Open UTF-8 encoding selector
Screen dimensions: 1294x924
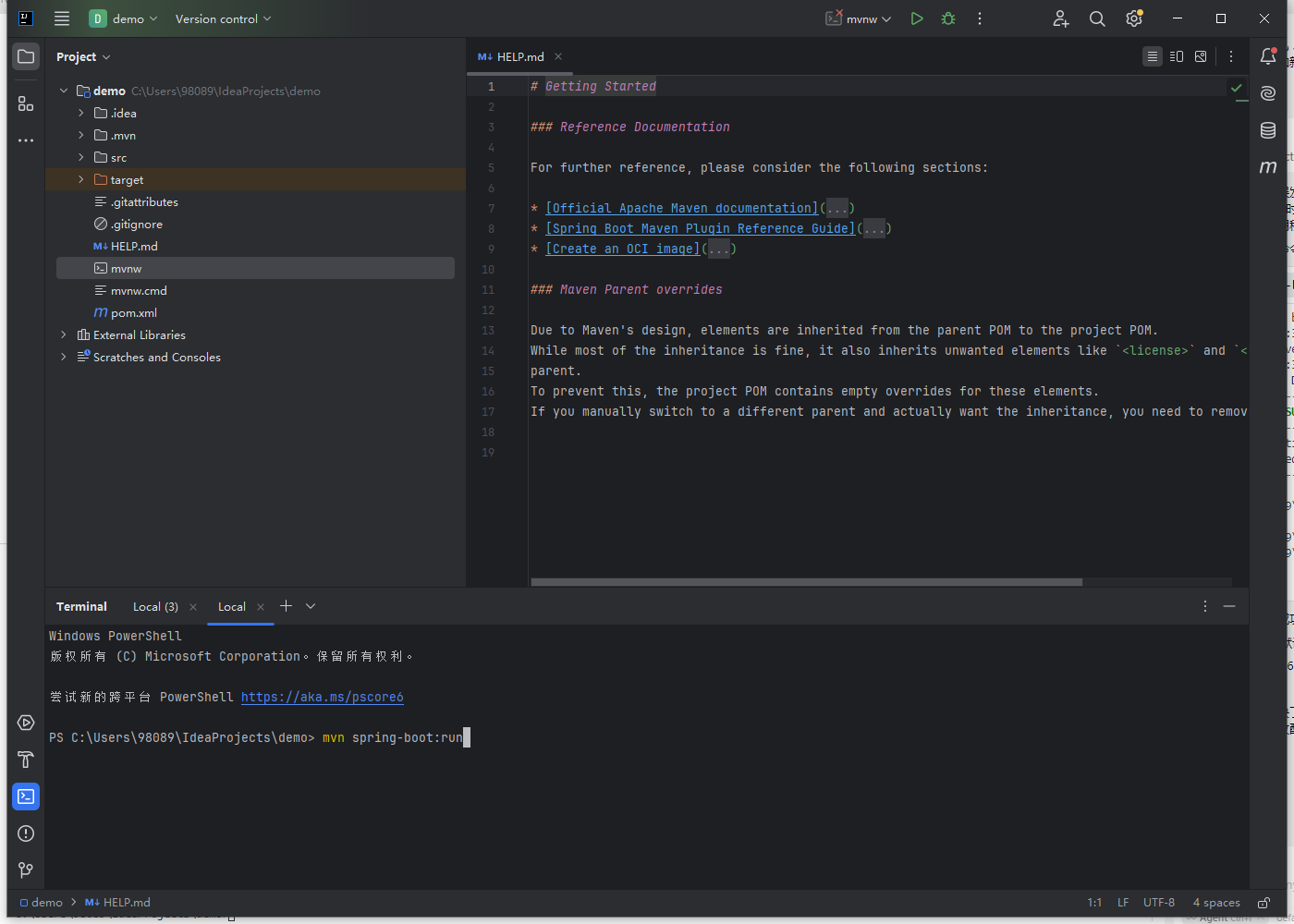pyautogui.click(x=1159, y=903)
